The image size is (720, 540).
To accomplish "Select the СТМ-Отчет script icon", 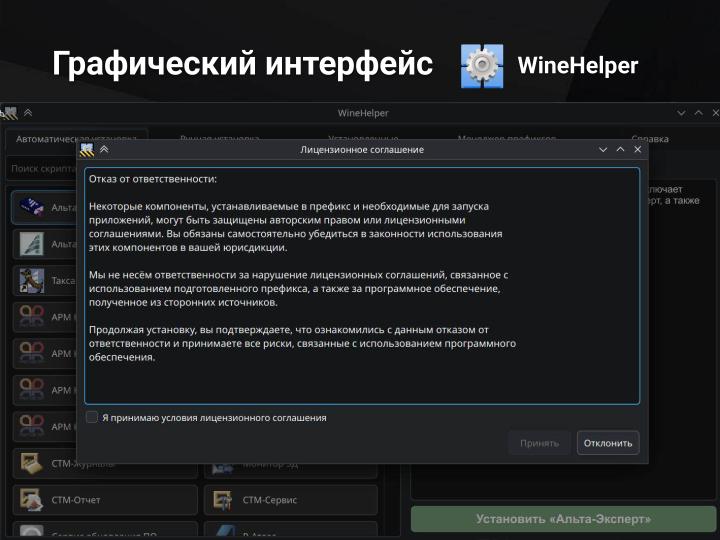I will point(32,500).
